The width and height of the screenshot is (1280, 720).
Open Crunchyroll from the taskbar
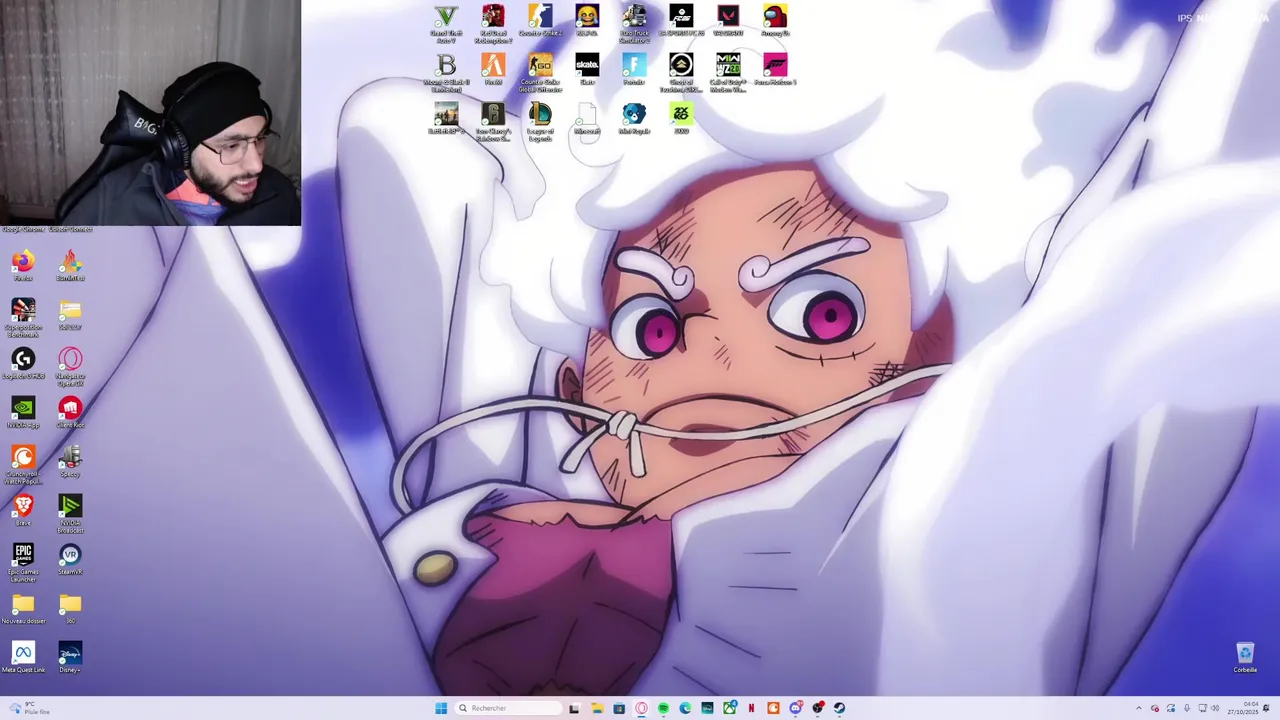pyautogui.click(x=773, y=708)
